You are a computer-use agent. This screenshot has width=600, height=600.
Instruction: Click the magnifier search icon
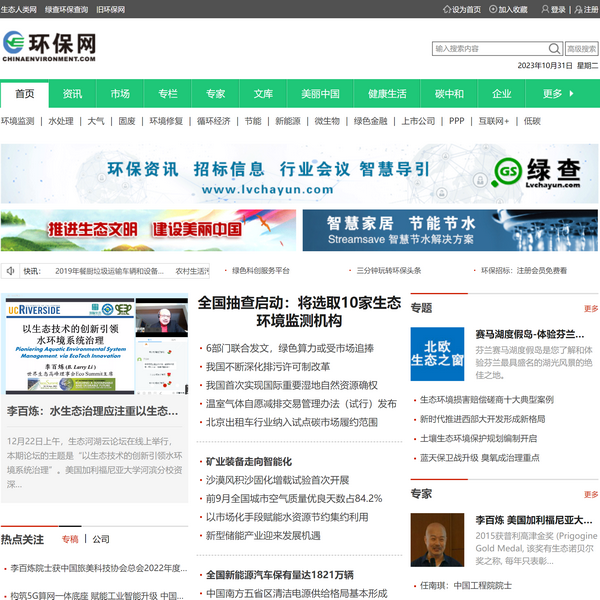[x=554, y=48]
